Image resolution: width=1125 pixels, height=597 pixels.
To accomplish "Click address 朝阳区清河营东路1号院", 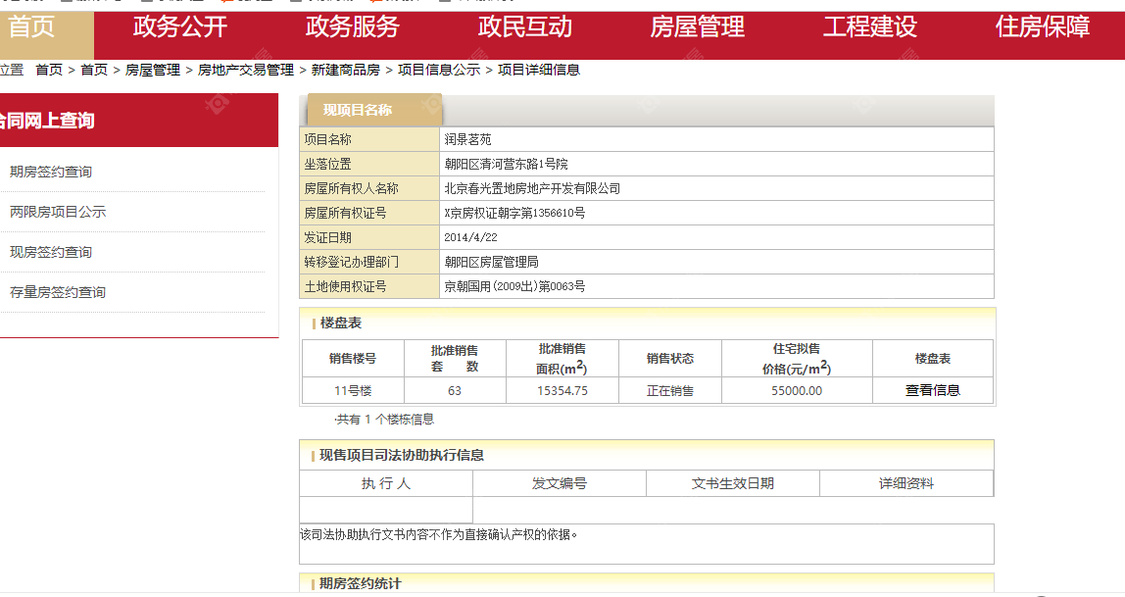I will (x=506, y=164).
